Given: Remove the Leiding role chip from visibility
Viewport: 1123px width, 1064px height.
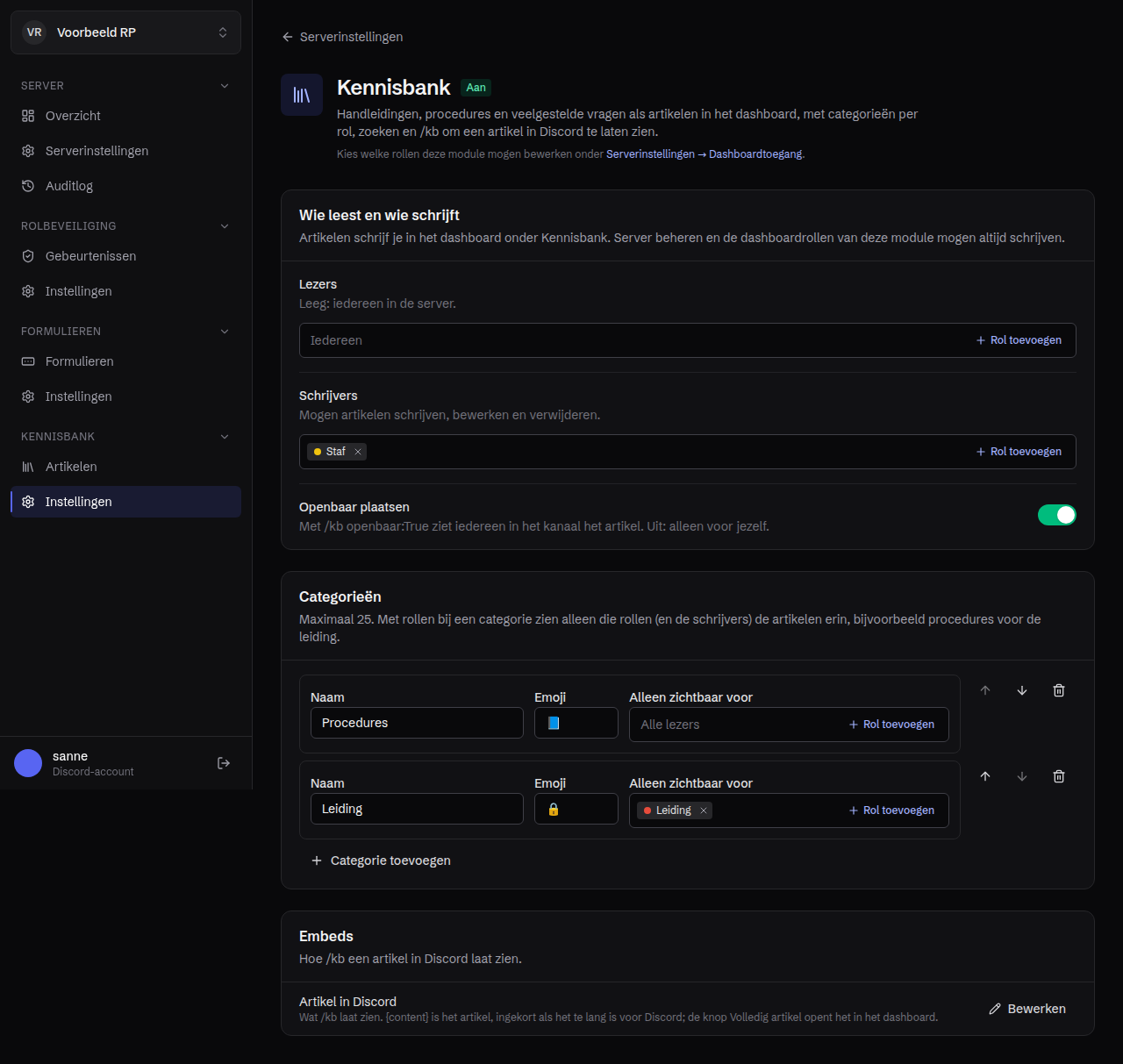Looking at the screenshot, I should tap(704, 810).
